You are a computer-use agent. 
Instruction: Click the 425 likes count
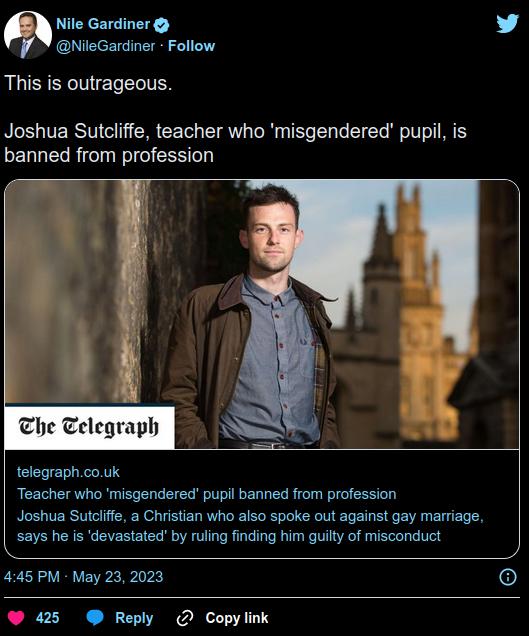[x=47, y=618]
